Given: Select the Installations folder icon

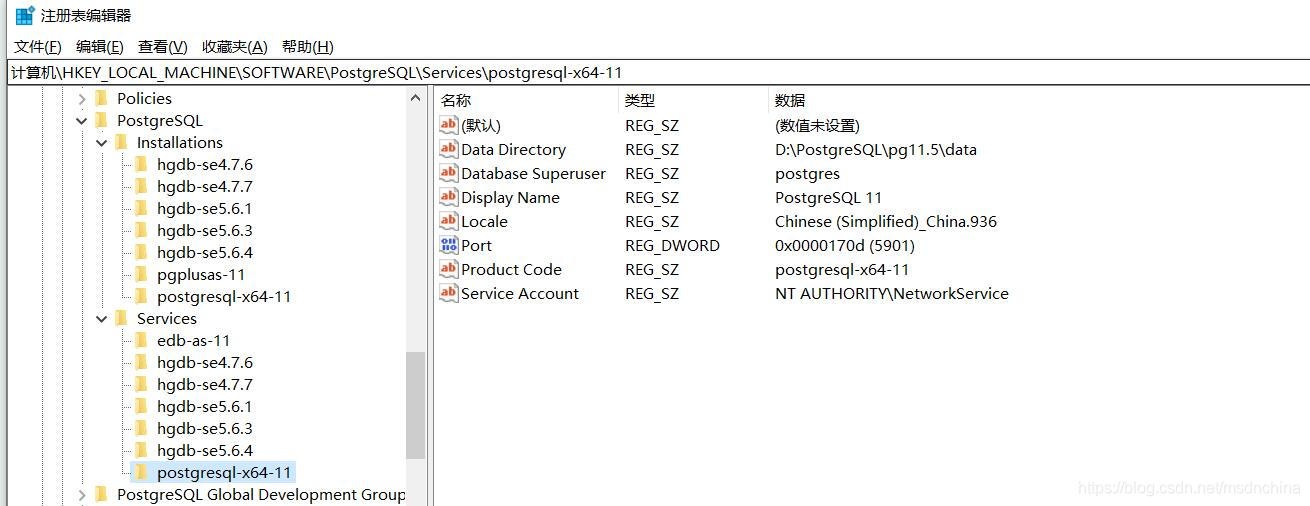Looking at the screenshot, I should coord(121,142).
